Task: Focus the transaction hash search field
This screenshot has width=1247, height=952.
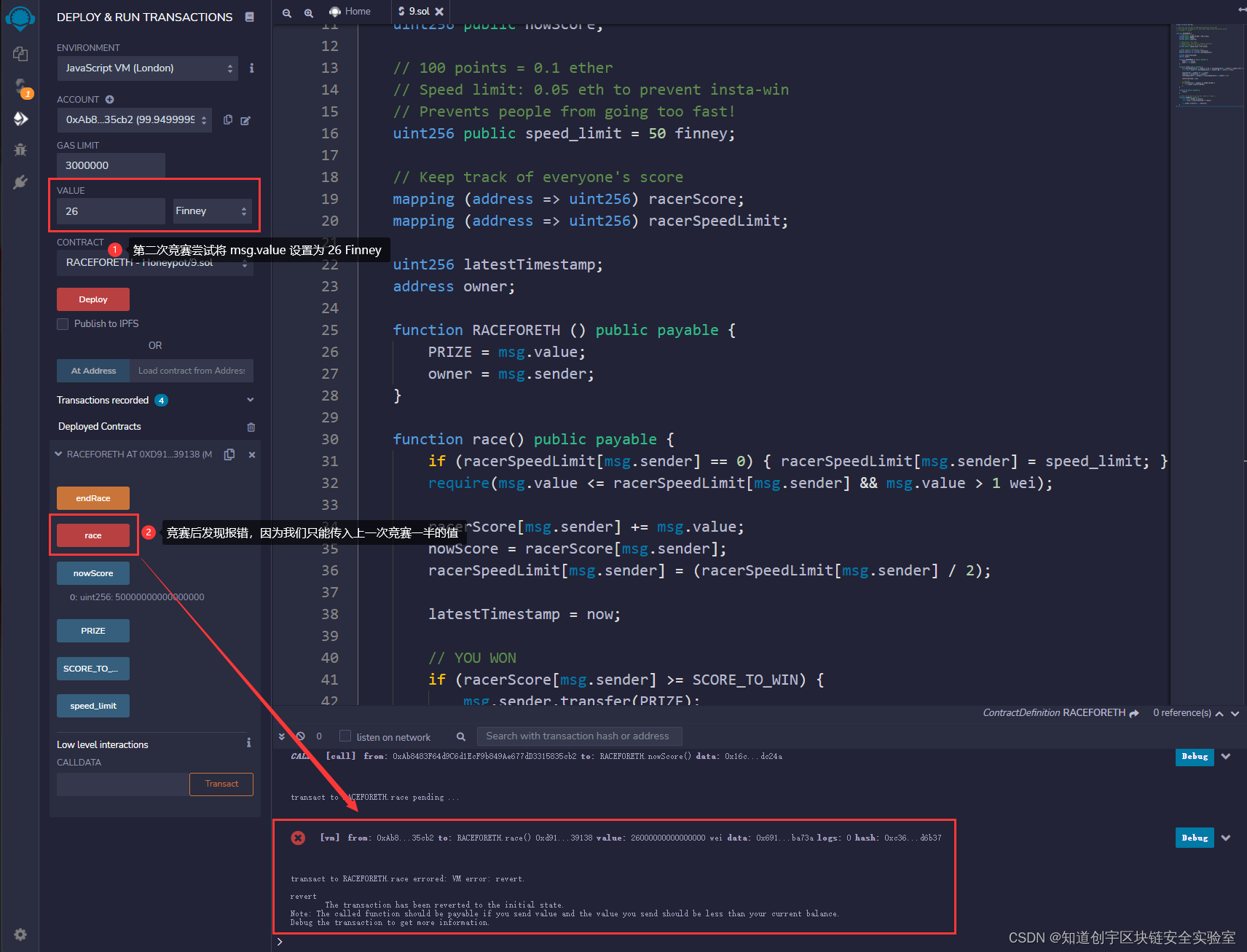Action: (579, 736)
